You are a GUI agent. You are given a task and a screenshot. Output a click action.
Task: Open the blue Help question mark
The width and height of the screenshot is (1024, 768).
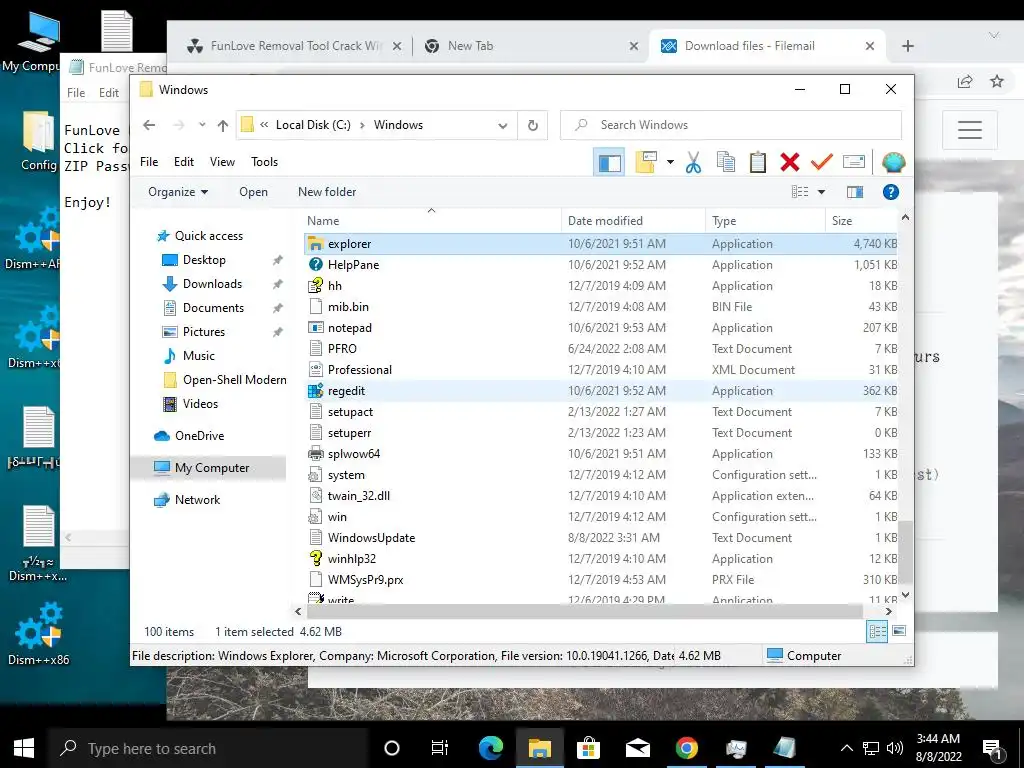[x=890, y=192]
